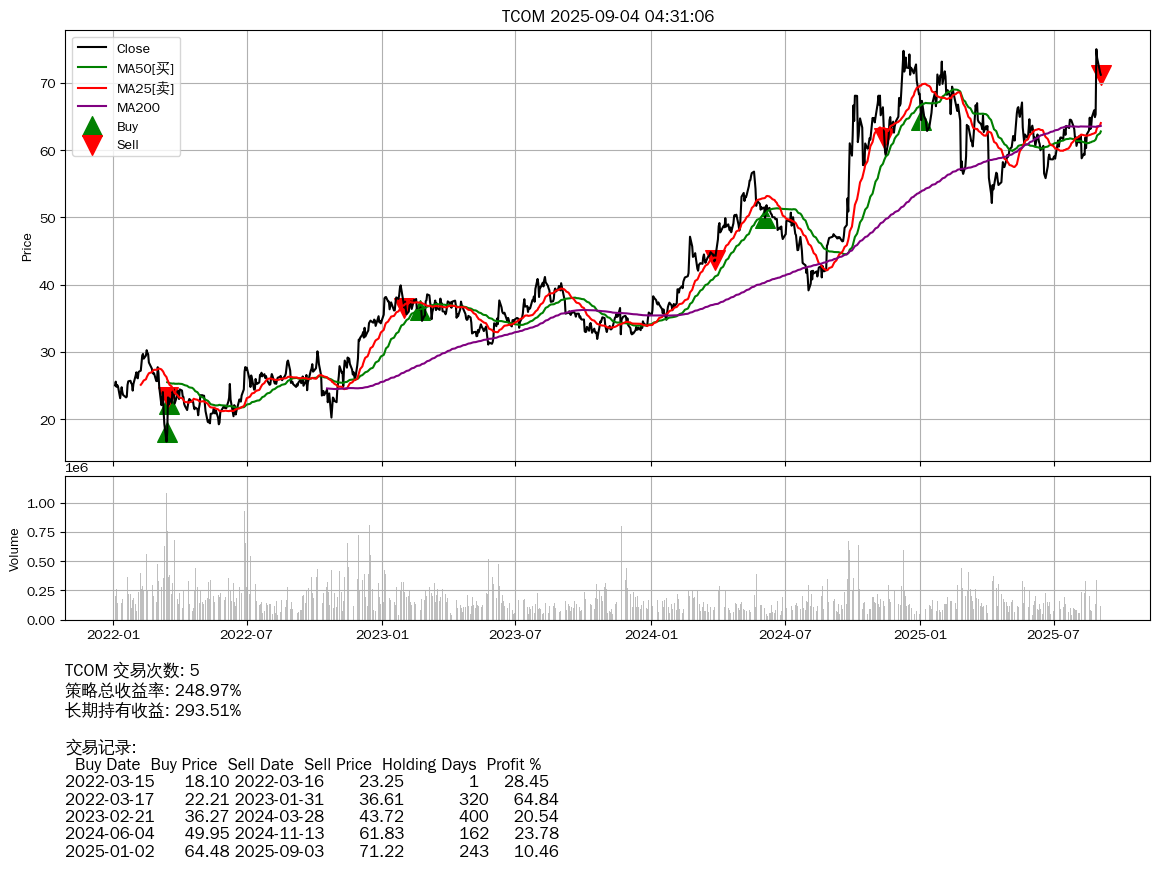The image size is (1160, 869).
Task: Select the MA25[卖] legend entry
Action: (x=144, y=88)
